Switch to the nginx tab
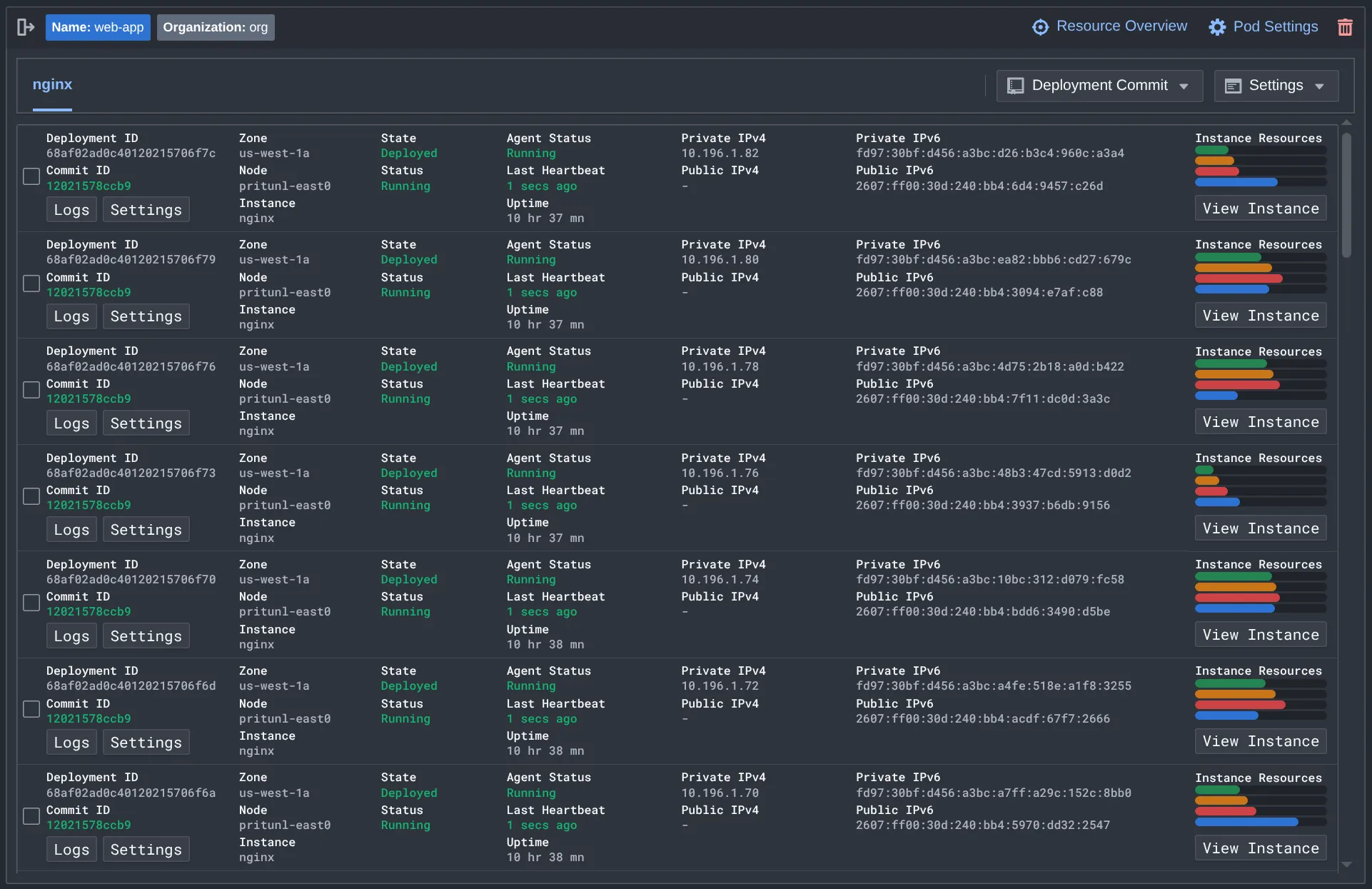The width and height of the screenshot is (1372, 889). (x=52, y=84)
